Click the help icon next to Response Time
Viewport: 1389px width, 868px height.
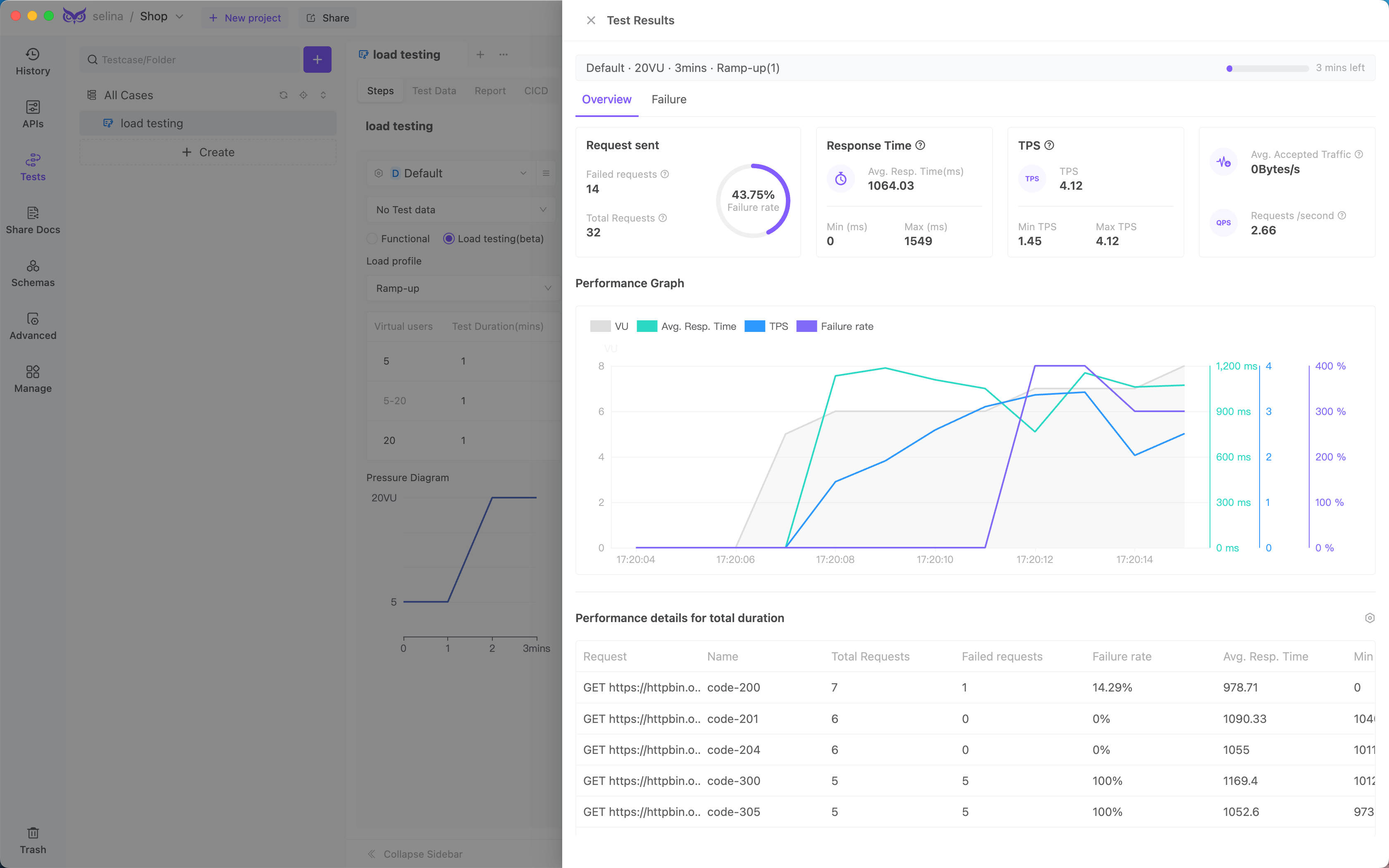(x=920, y=145)
